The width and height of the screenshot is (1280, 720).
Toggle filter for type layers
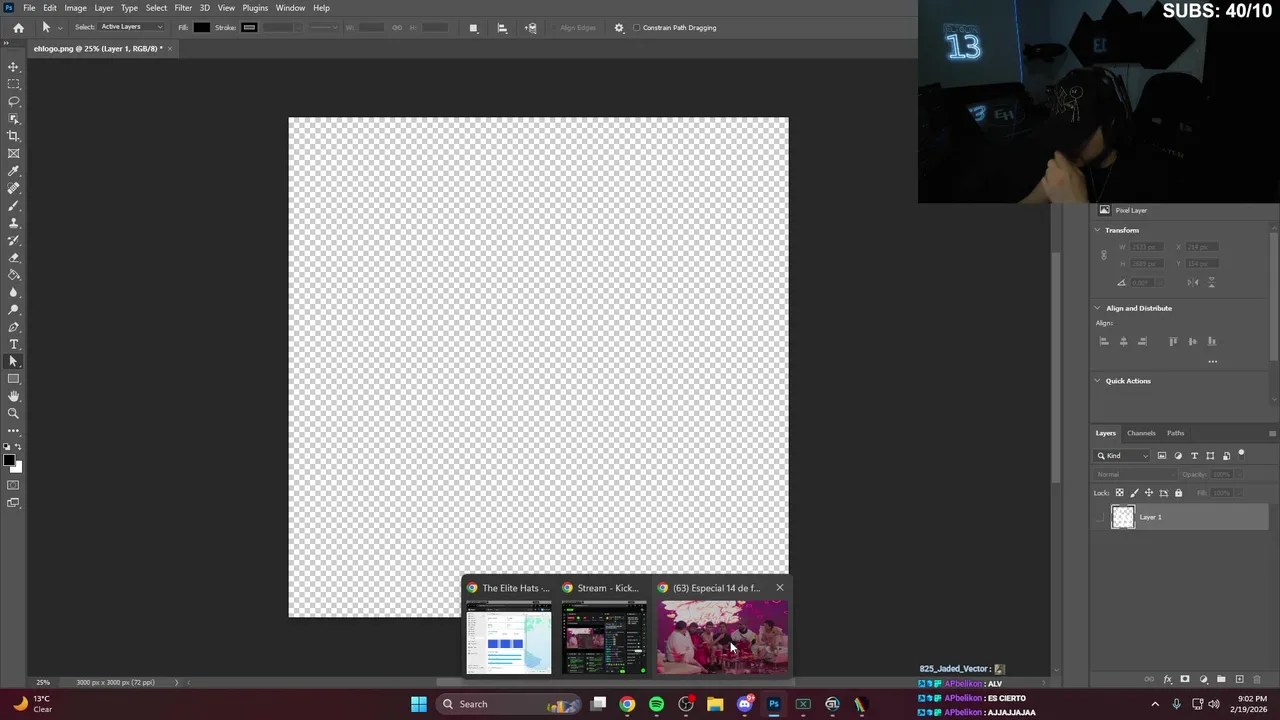pos(1194,456)
